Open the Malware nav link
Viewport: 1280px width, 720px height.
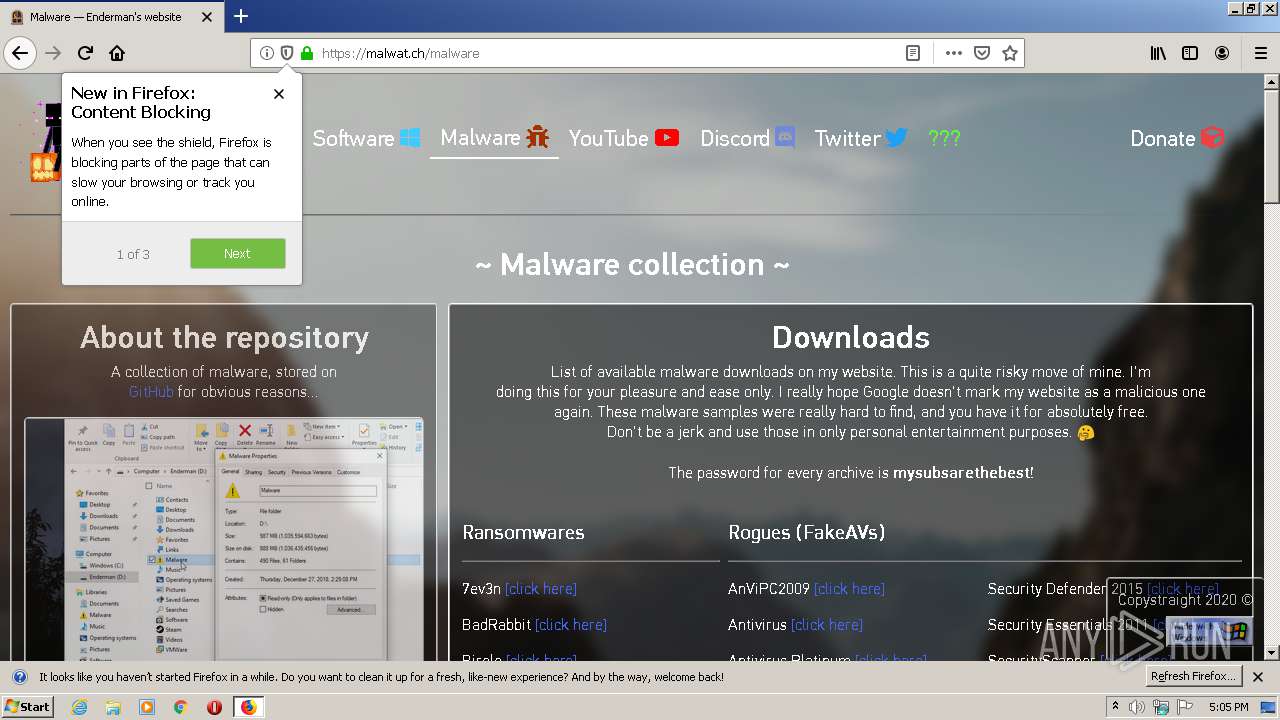[495, 138]
